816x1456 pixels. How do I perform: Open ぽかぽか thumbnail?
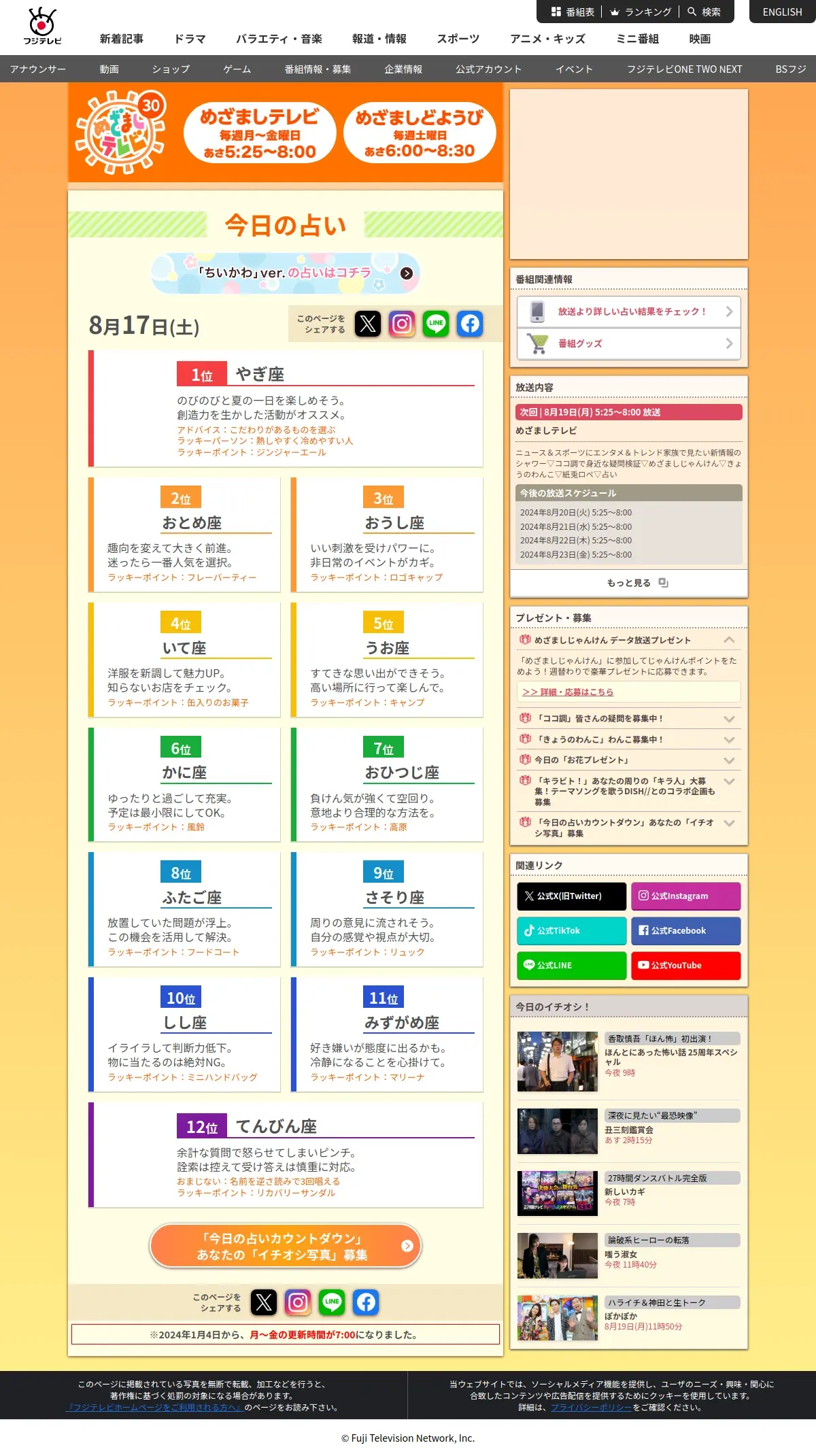click(558, 1318)
